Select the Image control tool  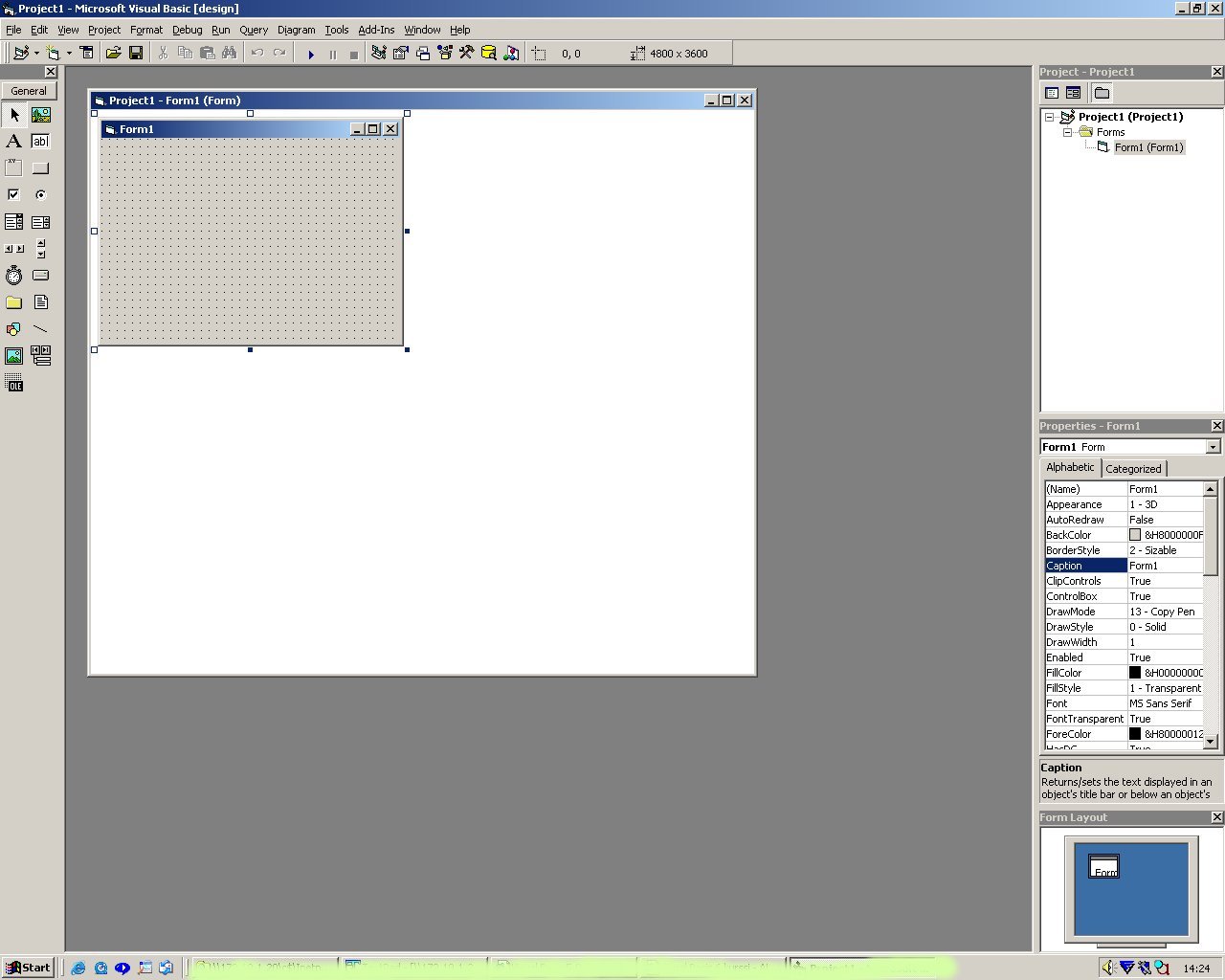[x=14, y=356]
